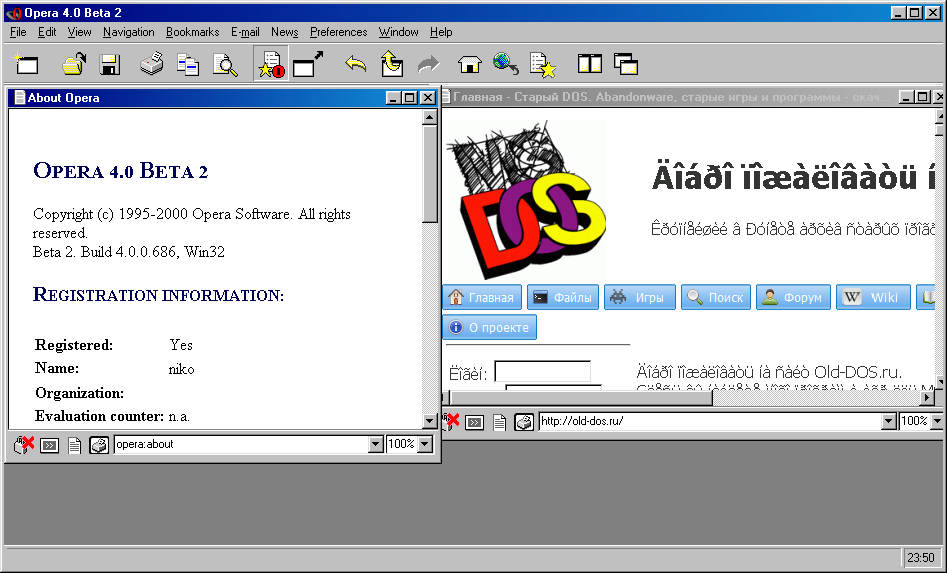Toggle document mode icon in About Opera window

(x=74, y=446)
